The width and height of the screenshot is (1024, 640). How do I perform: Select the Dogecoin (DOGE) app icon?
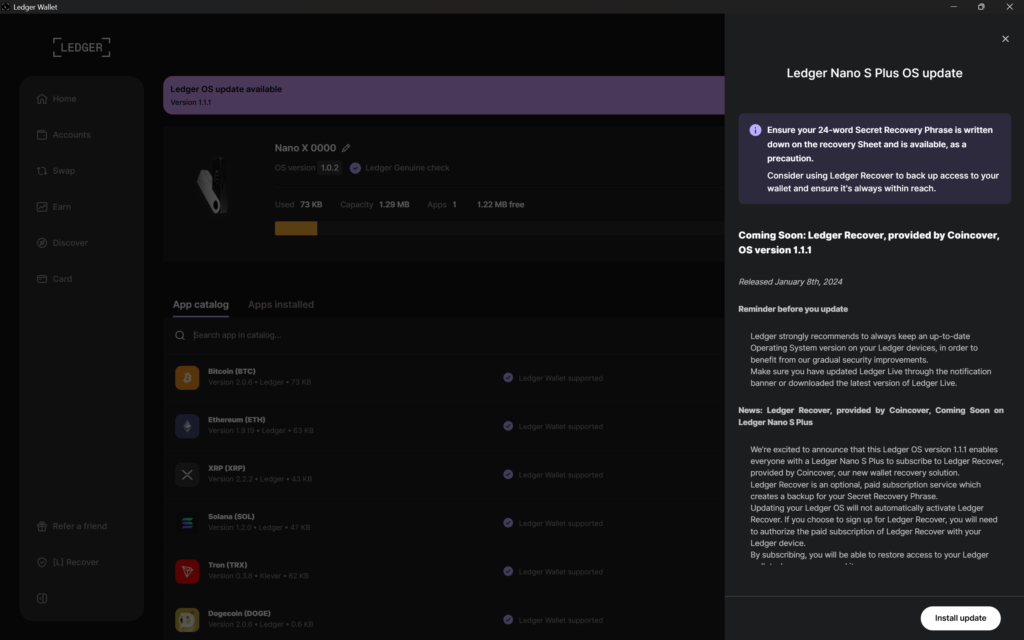coord(187,620)
